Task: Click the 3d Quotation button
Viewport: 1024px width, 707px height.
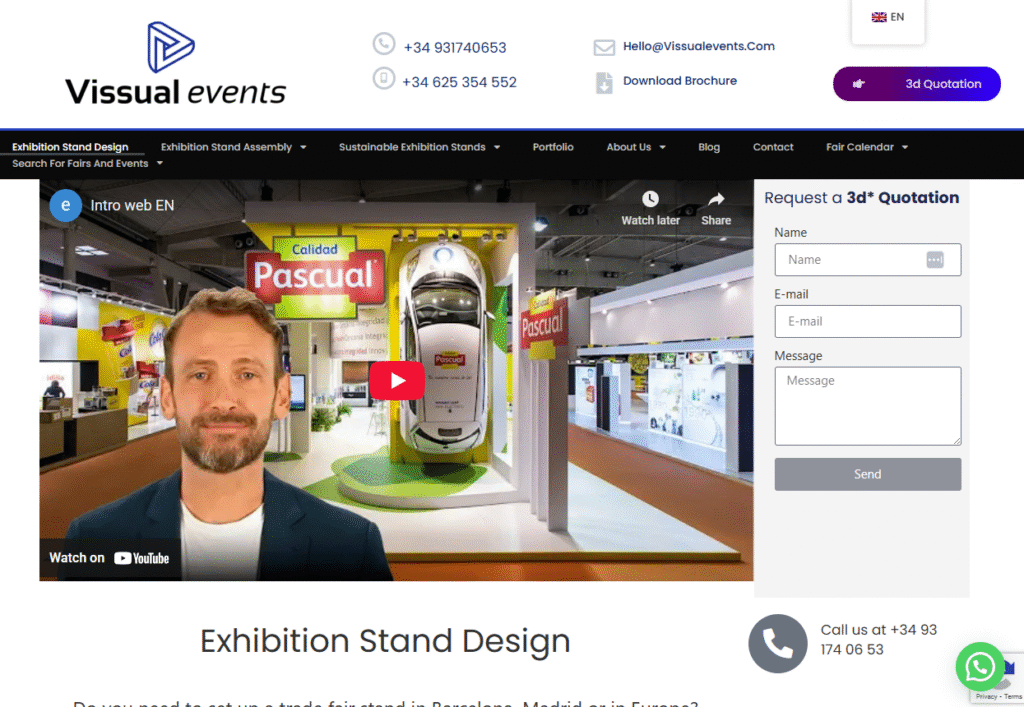Action: tap(916, 84)
